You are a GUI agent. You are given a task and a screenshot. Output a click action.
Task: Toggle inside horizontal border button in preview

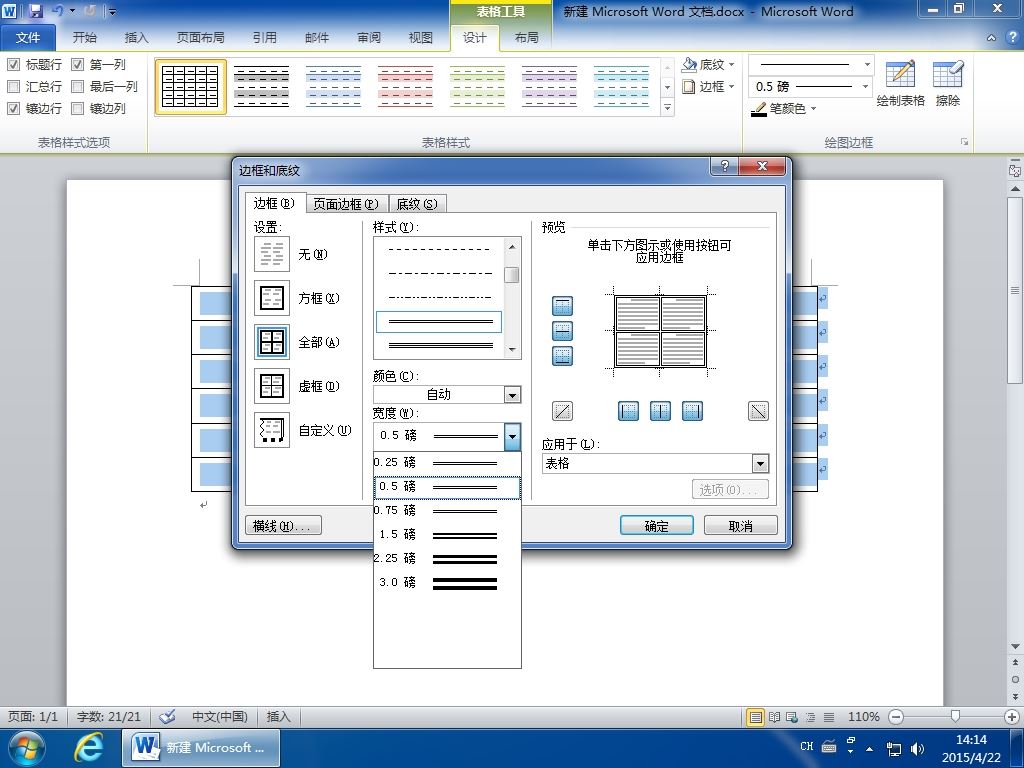tap(562, 330)
